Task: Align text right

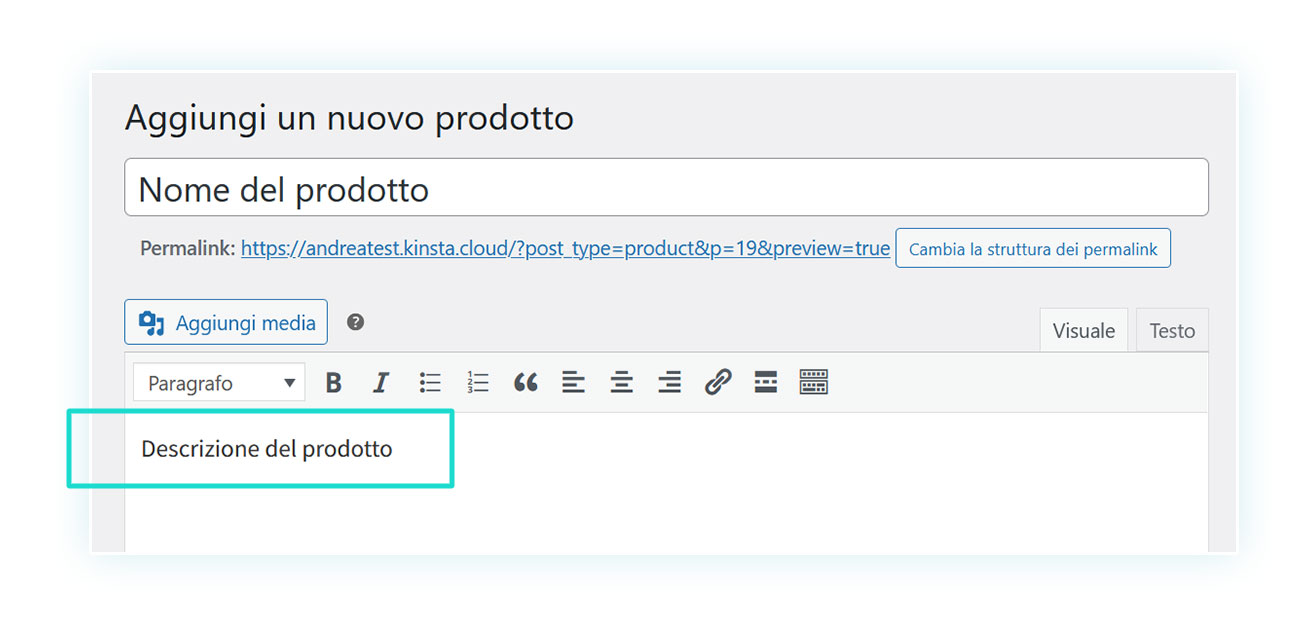Action: tap(670, 383)
